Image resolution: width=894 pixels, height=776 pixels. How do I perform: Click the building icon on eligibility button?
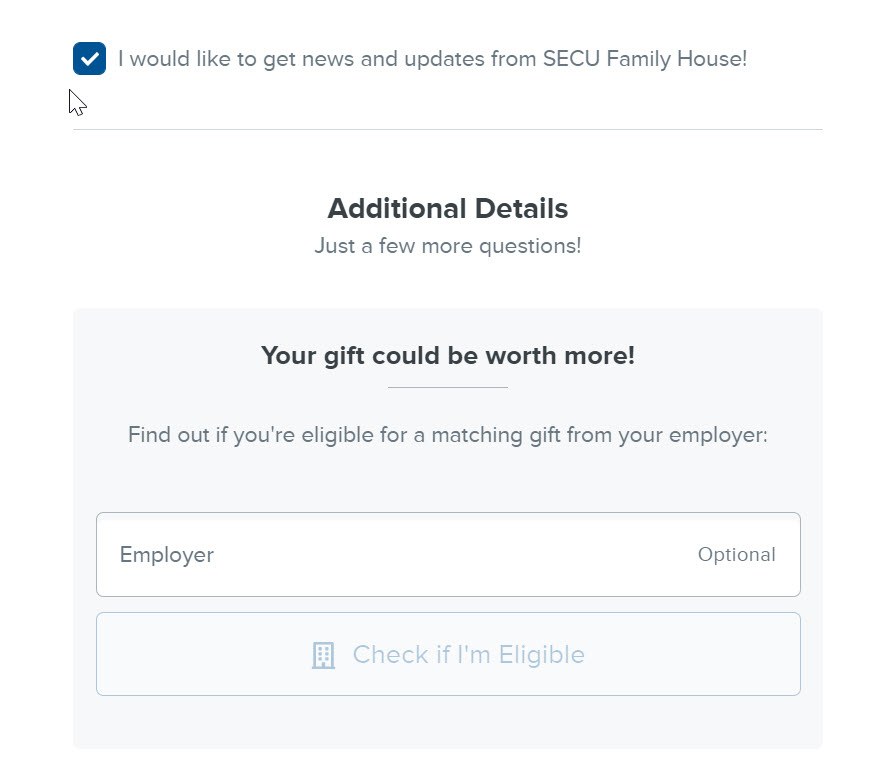point(323,655)
